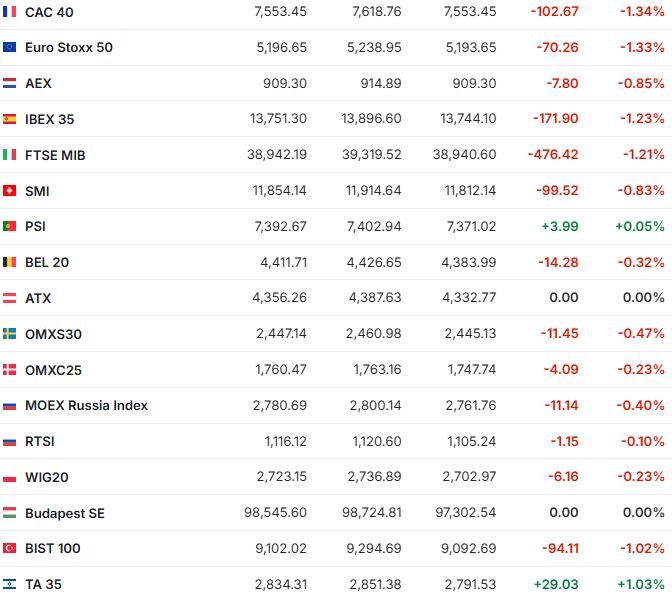
Task: Click the Sweden flag icon beside OMXS30
Action: click(9, 334)
